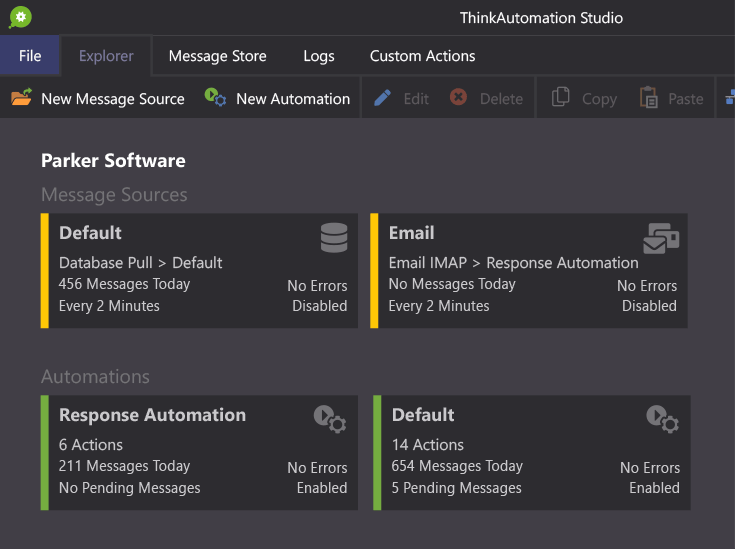Click 'No Errors' on Email card
Image resolution: width=735 pixels, height=549 pixels.
tap(647, 286)
